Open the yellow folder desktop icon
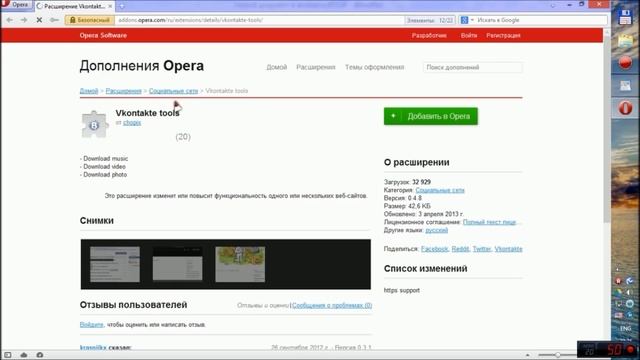640x360 pixels. pos(625,41)
